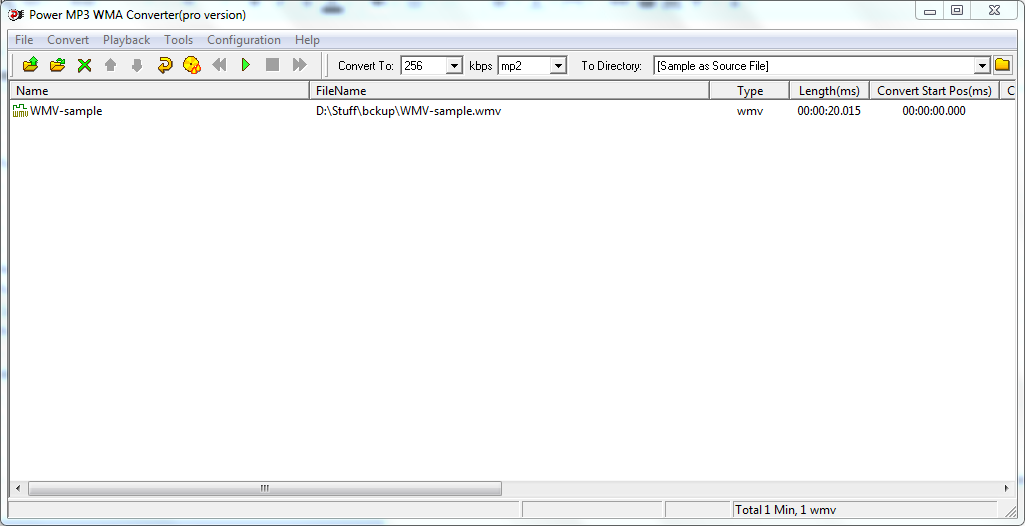Click the horizontal scrollbar thumb
Screen dimensions: 1025x526
265,488
